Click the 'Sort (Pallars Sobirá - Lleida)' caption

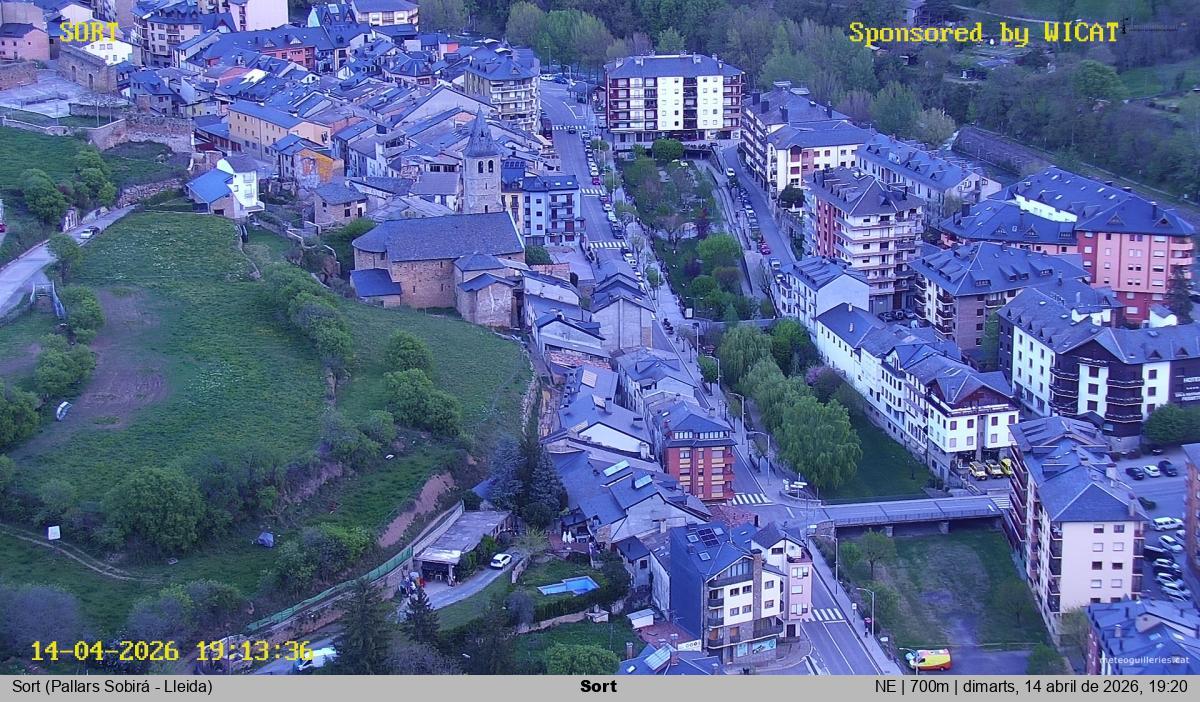(112, 687)
